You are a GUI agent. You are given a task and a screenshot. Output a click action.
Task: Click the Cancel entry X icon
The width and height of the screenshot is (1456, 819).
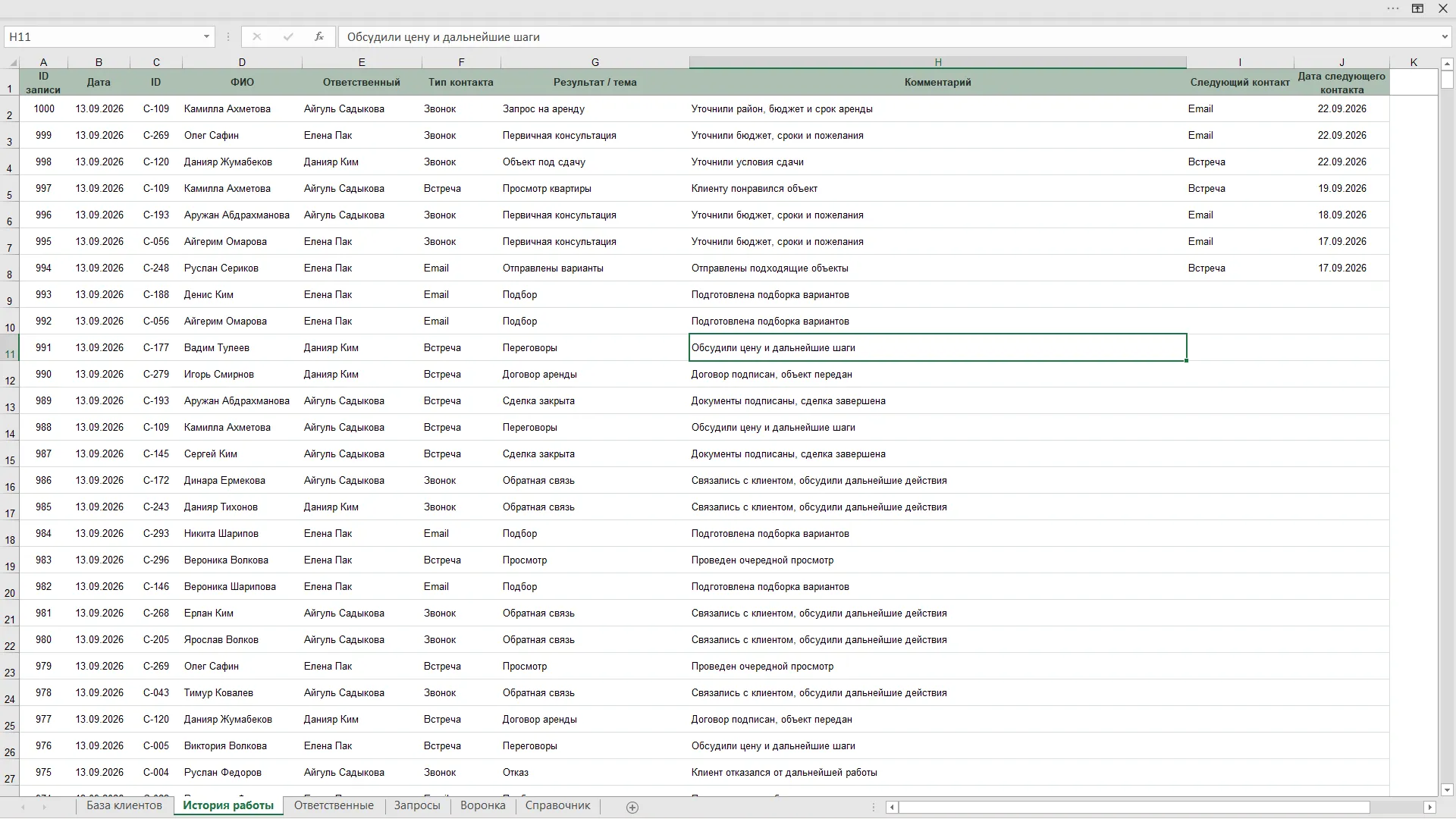(257, 36)
